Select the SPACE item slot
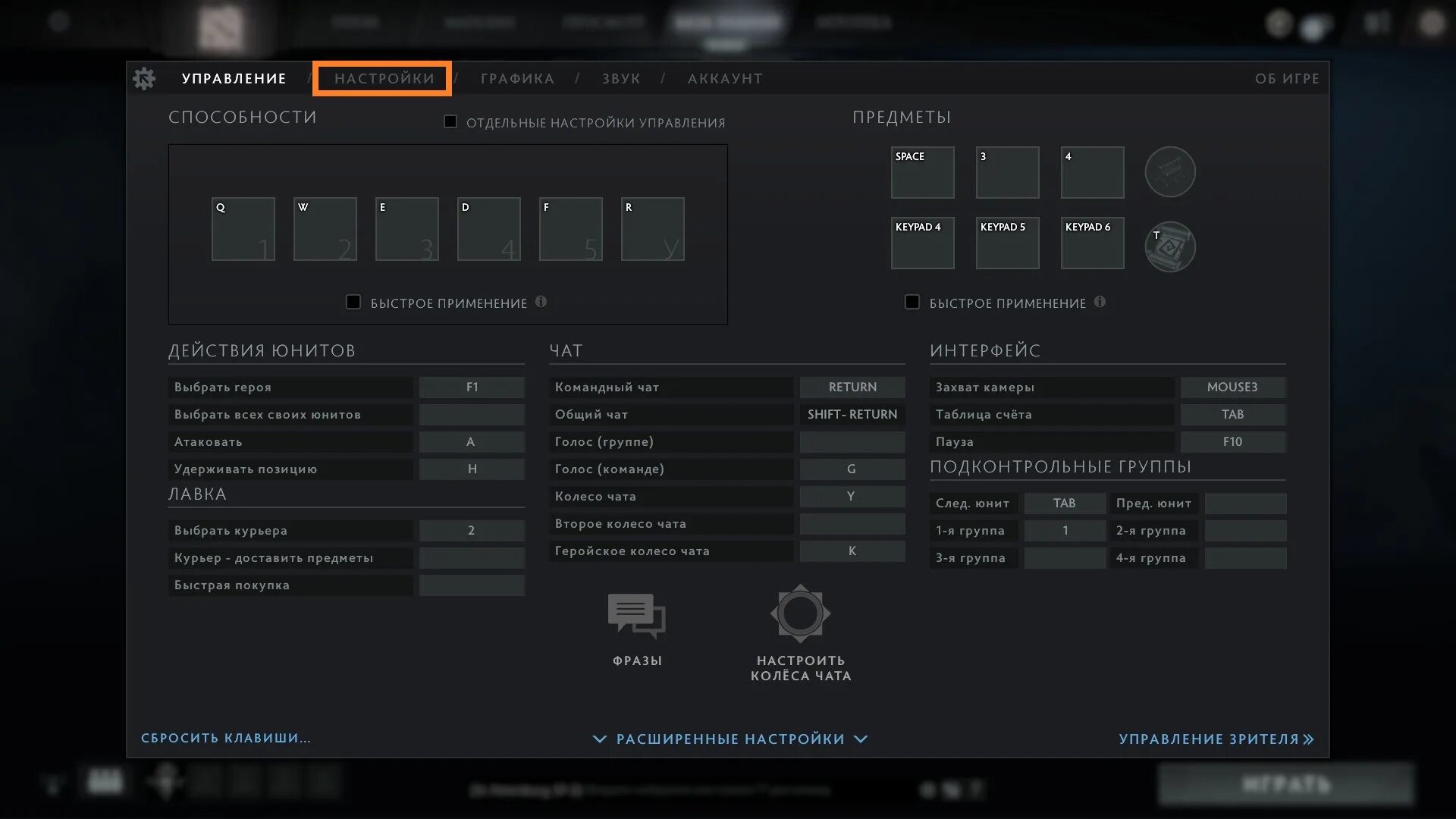The width and height of the screenshot is (1456, 819). 922,173
